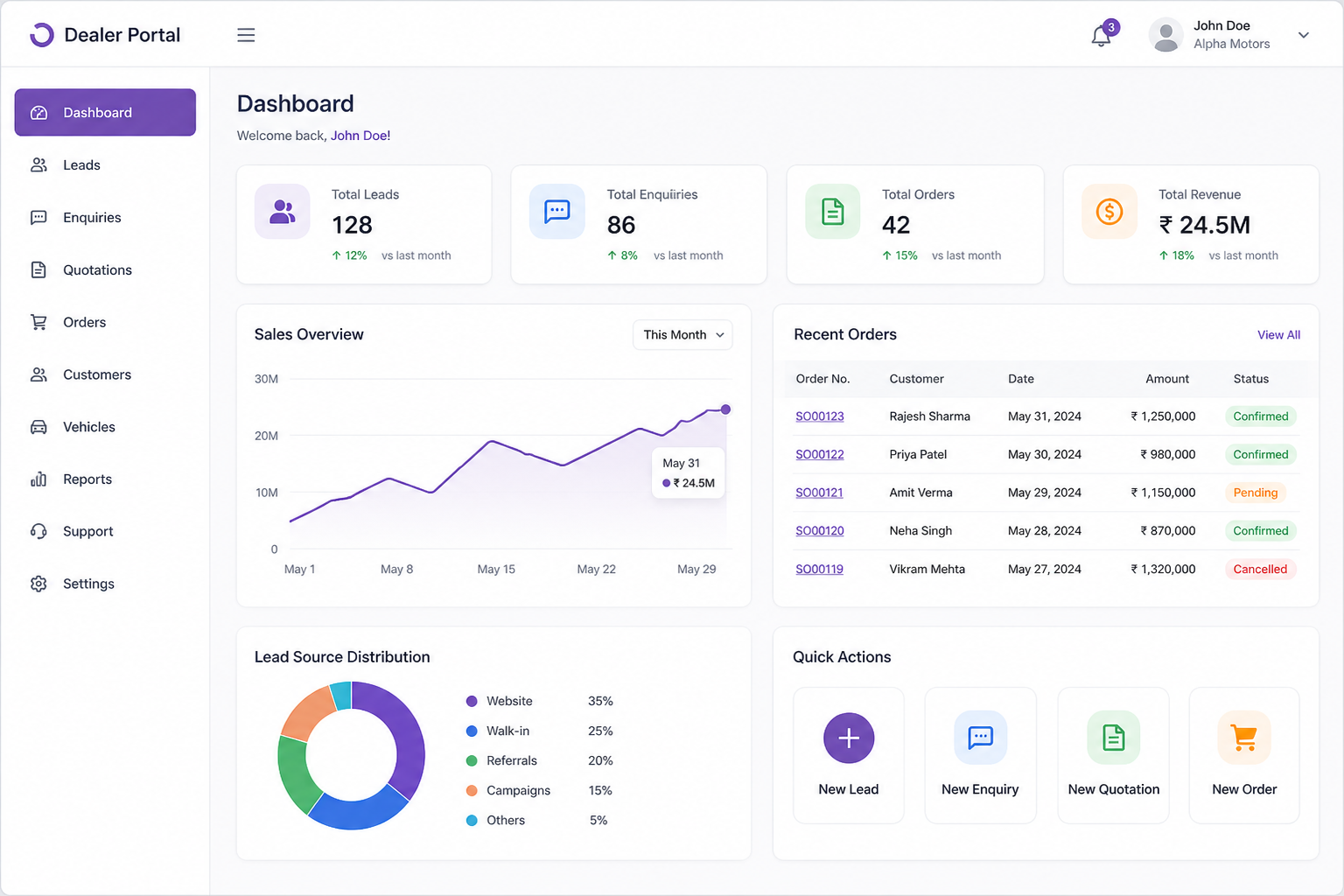Click the Quotations document icon in sidebar

38,270
